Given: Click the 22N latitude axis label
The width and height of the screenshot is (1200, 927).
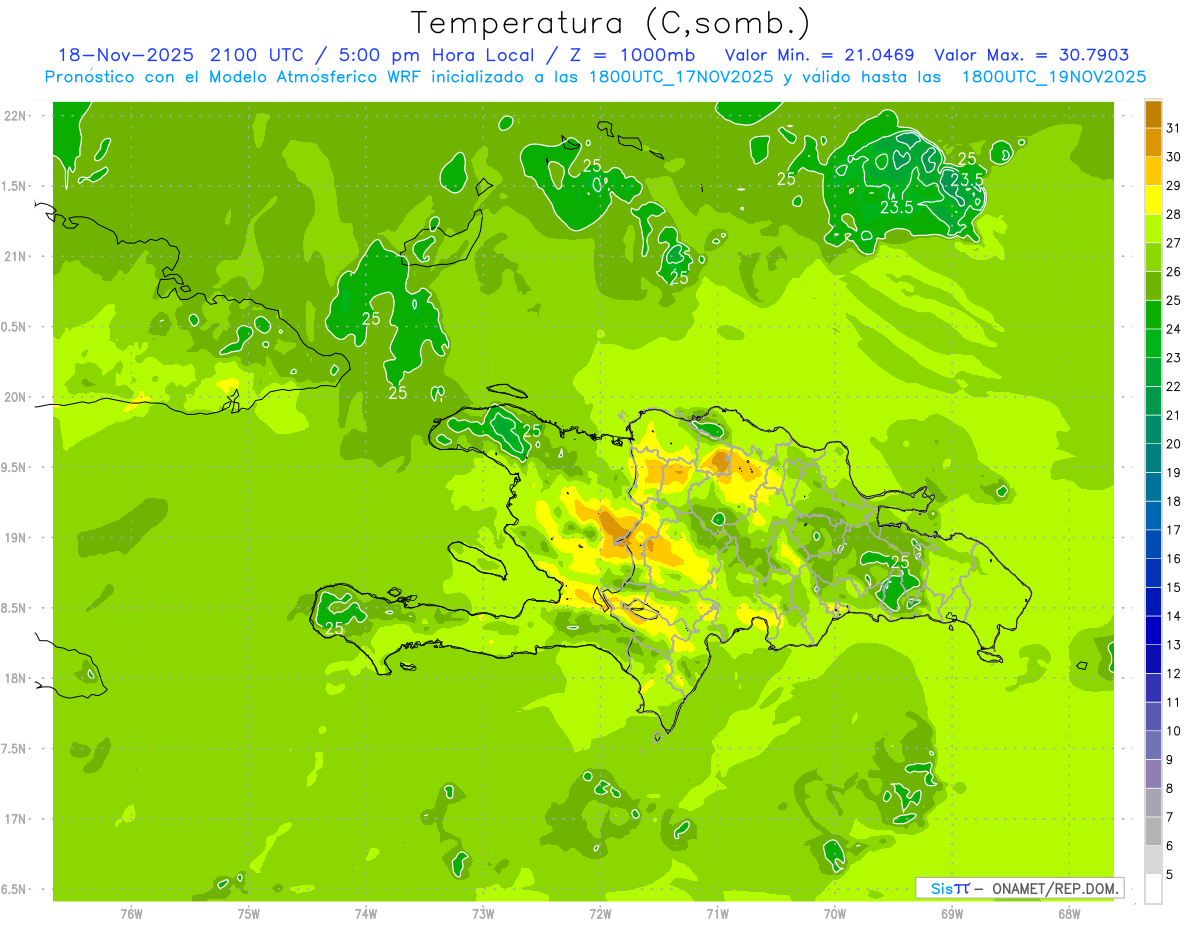Looking at the screenshot, I should tap(16, 116).
